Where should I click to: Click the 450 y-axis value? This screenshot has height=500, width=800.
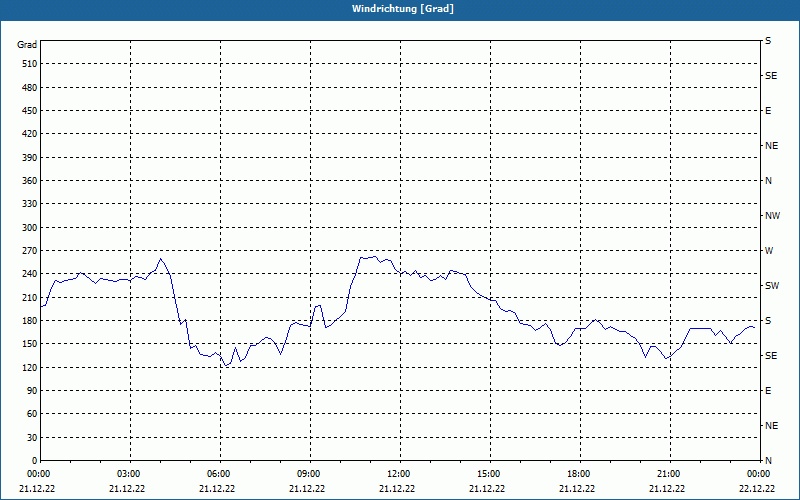pyautogui.click(x=30, y=111)
